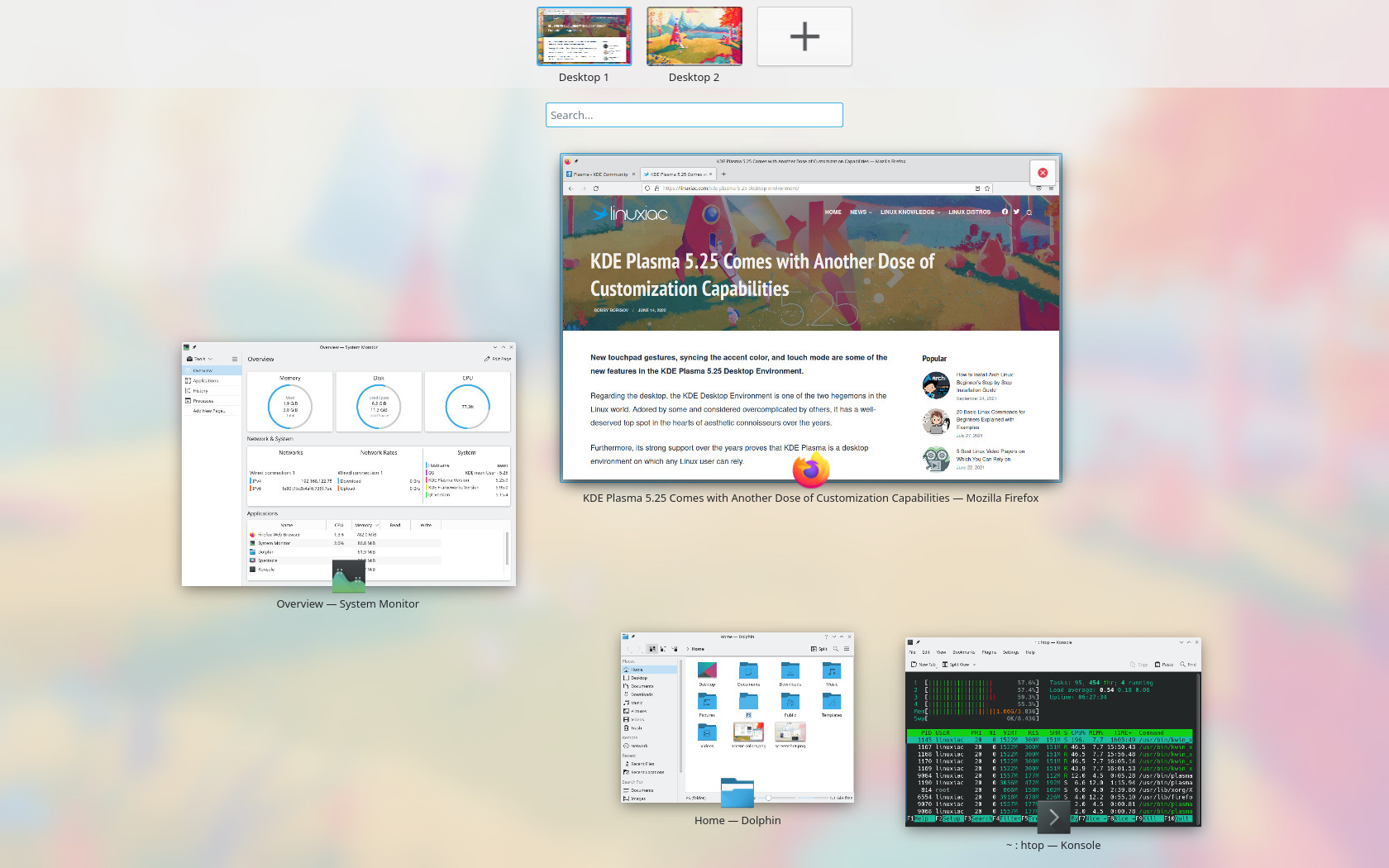Open '5 Best Linux Video Players' popular article
Viewport: 1389px width, 868px height.
point(990,455)
